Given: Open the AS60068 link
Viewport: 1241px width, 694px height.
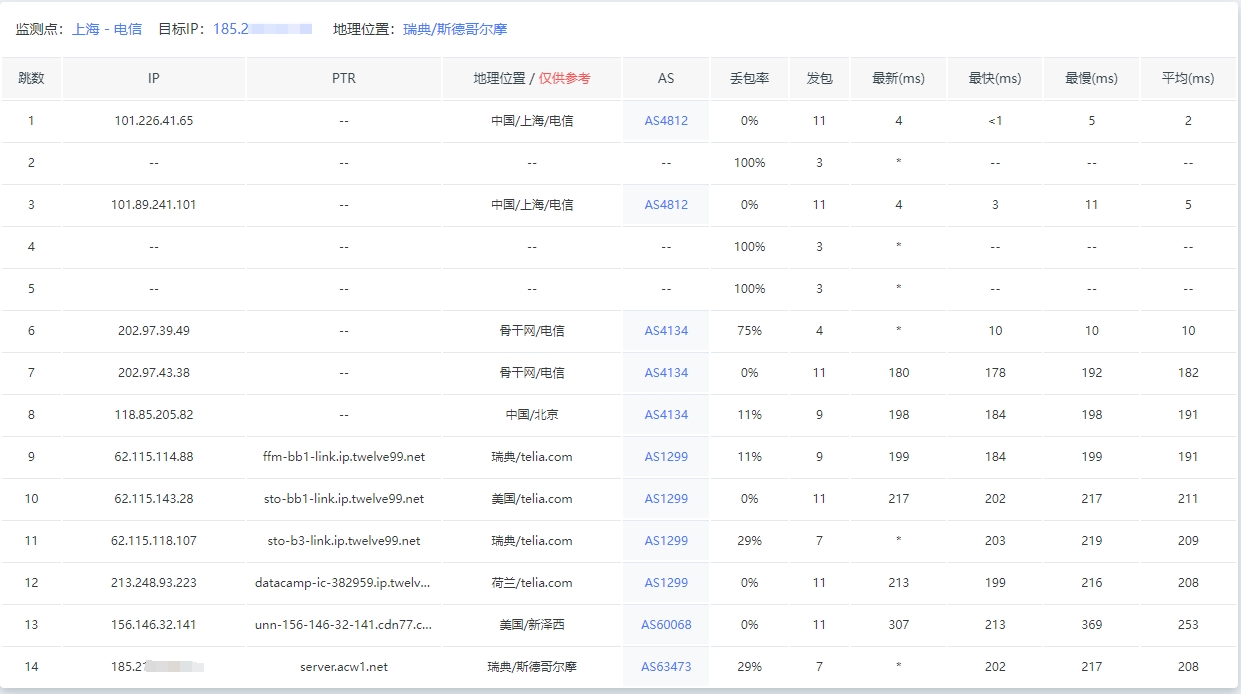Looking at the screenshot, I should [666, 625].
